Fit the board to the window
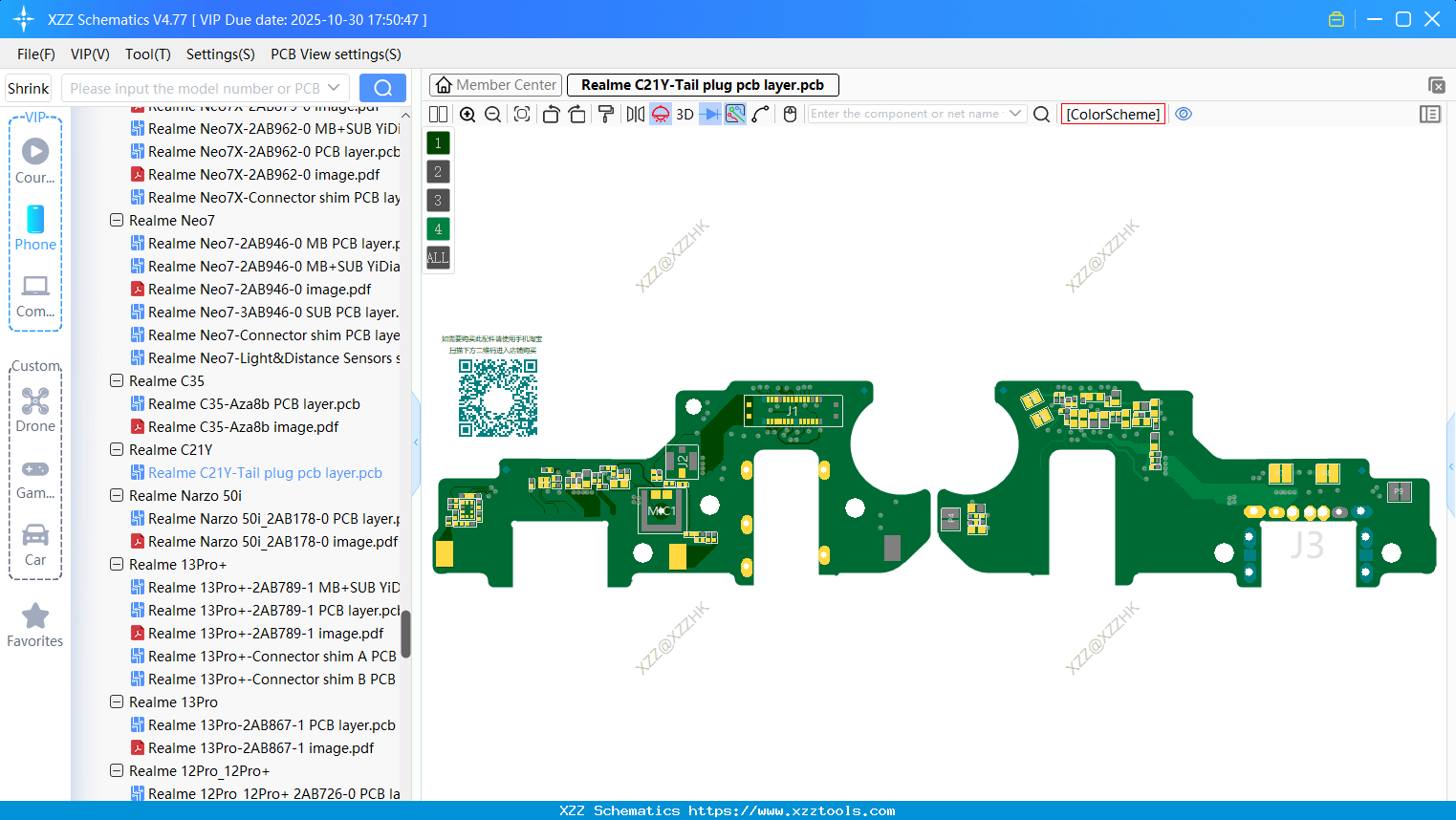 pos(522,114)
